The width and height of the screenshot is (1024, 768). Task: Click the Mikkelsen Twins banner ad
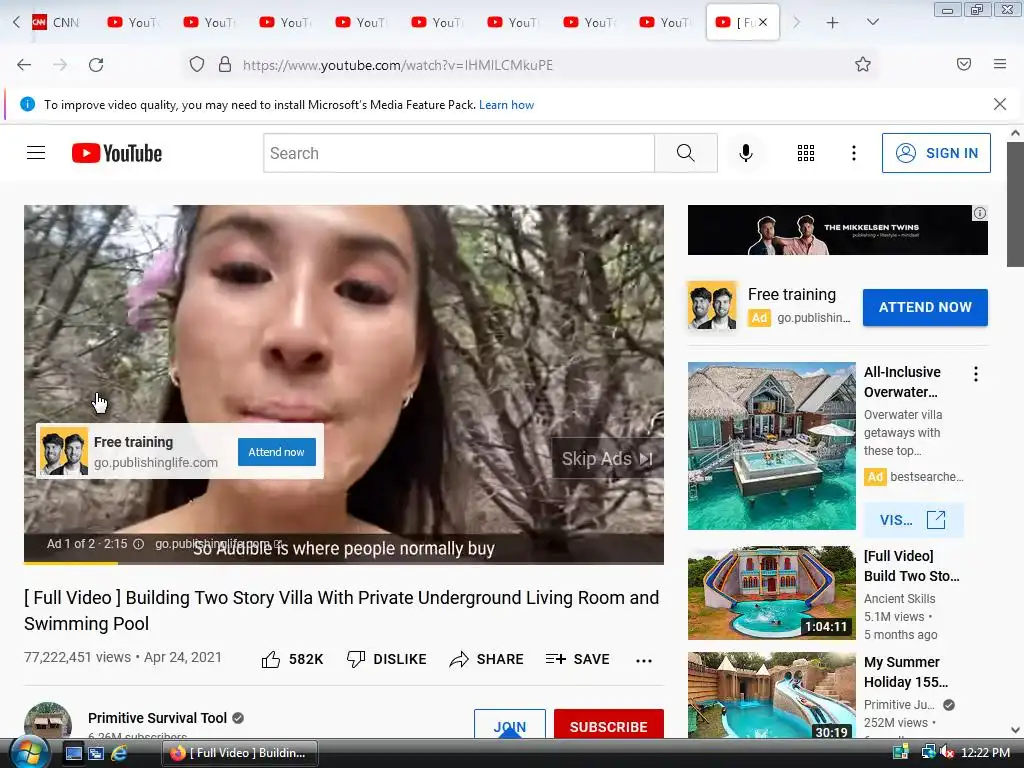click(837, 230)
